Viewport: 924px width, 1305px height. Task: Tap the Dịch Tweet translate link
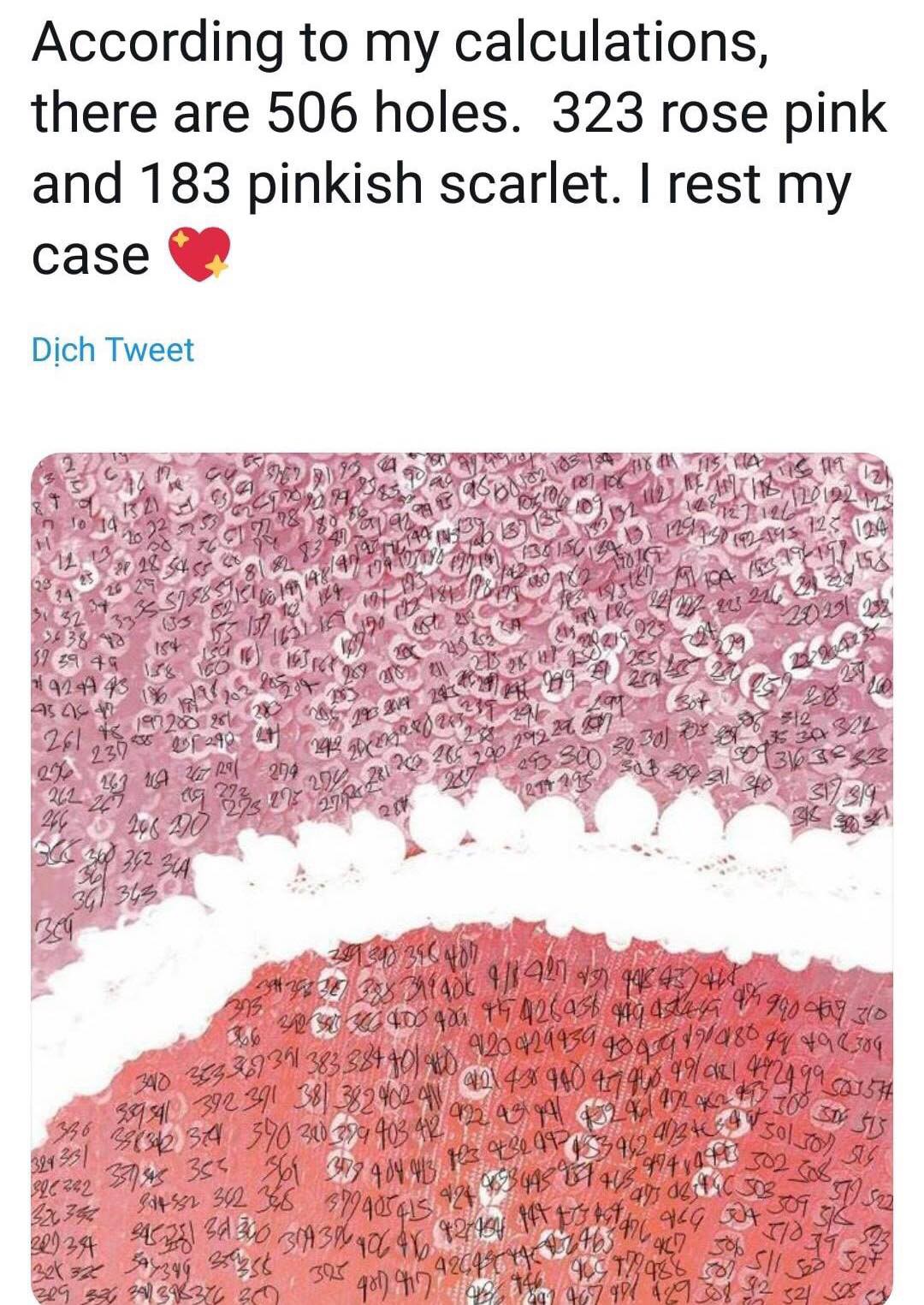(112, 350)
